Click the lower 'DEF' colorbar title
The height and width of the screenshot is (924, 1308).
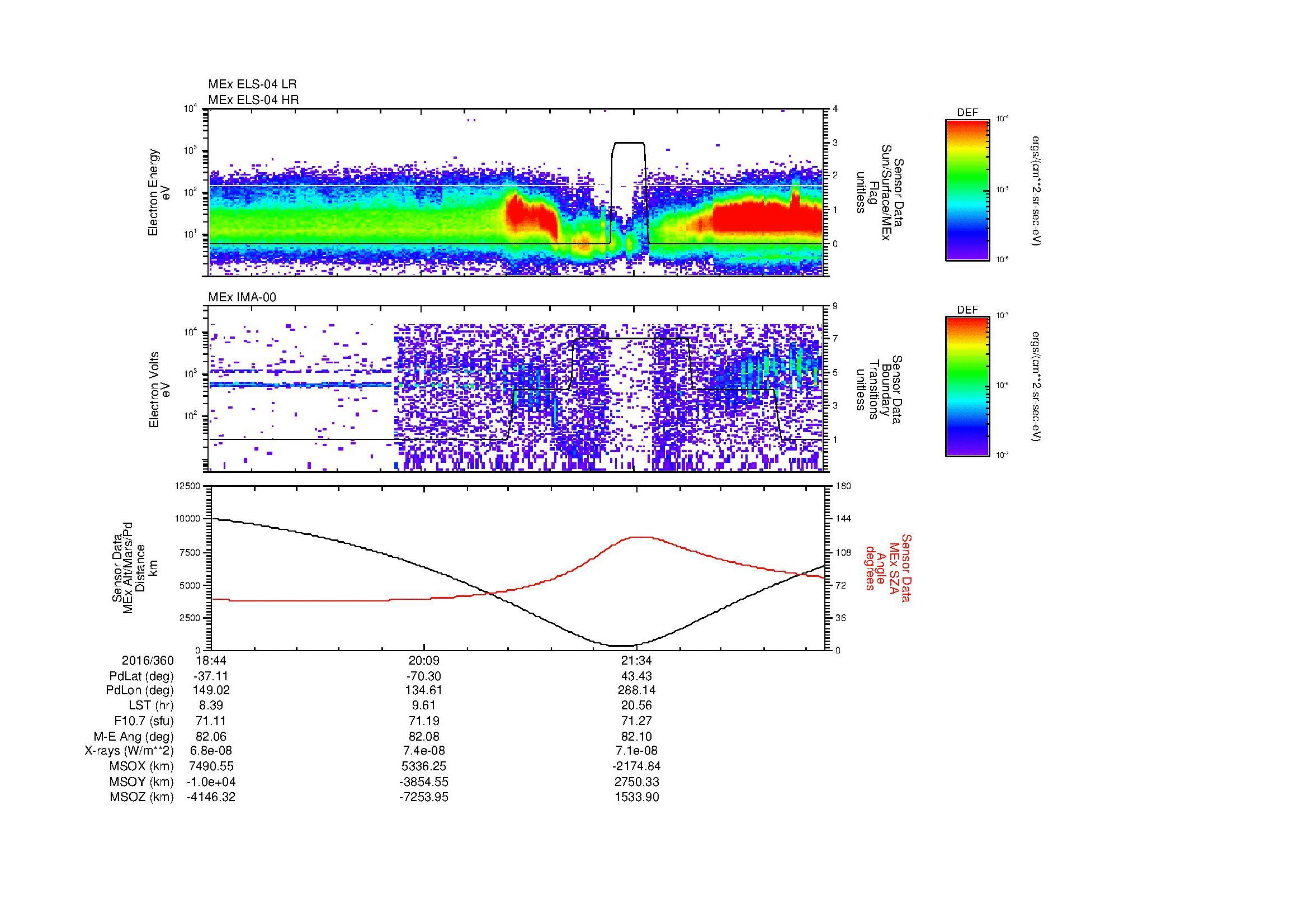pos(967,310)
